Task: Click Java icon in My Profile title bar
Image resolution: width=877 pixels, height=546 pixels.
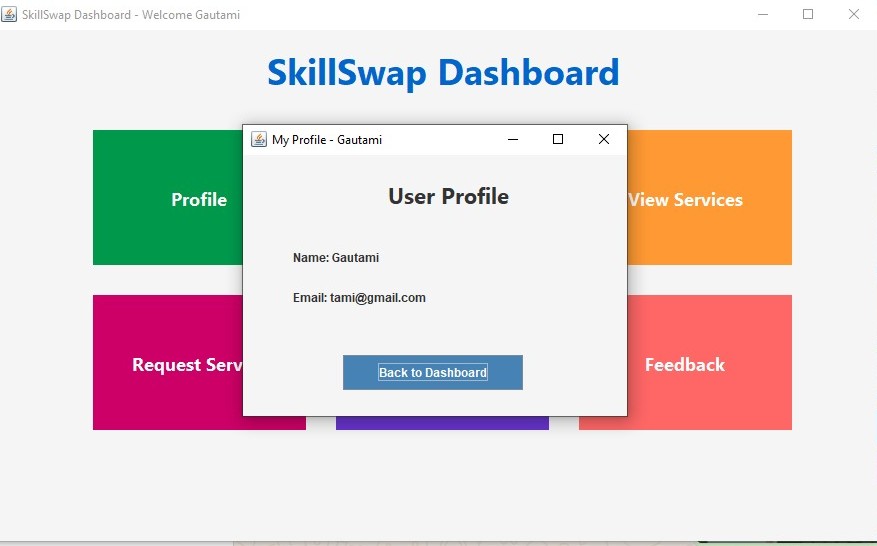Action: point(258,139)
